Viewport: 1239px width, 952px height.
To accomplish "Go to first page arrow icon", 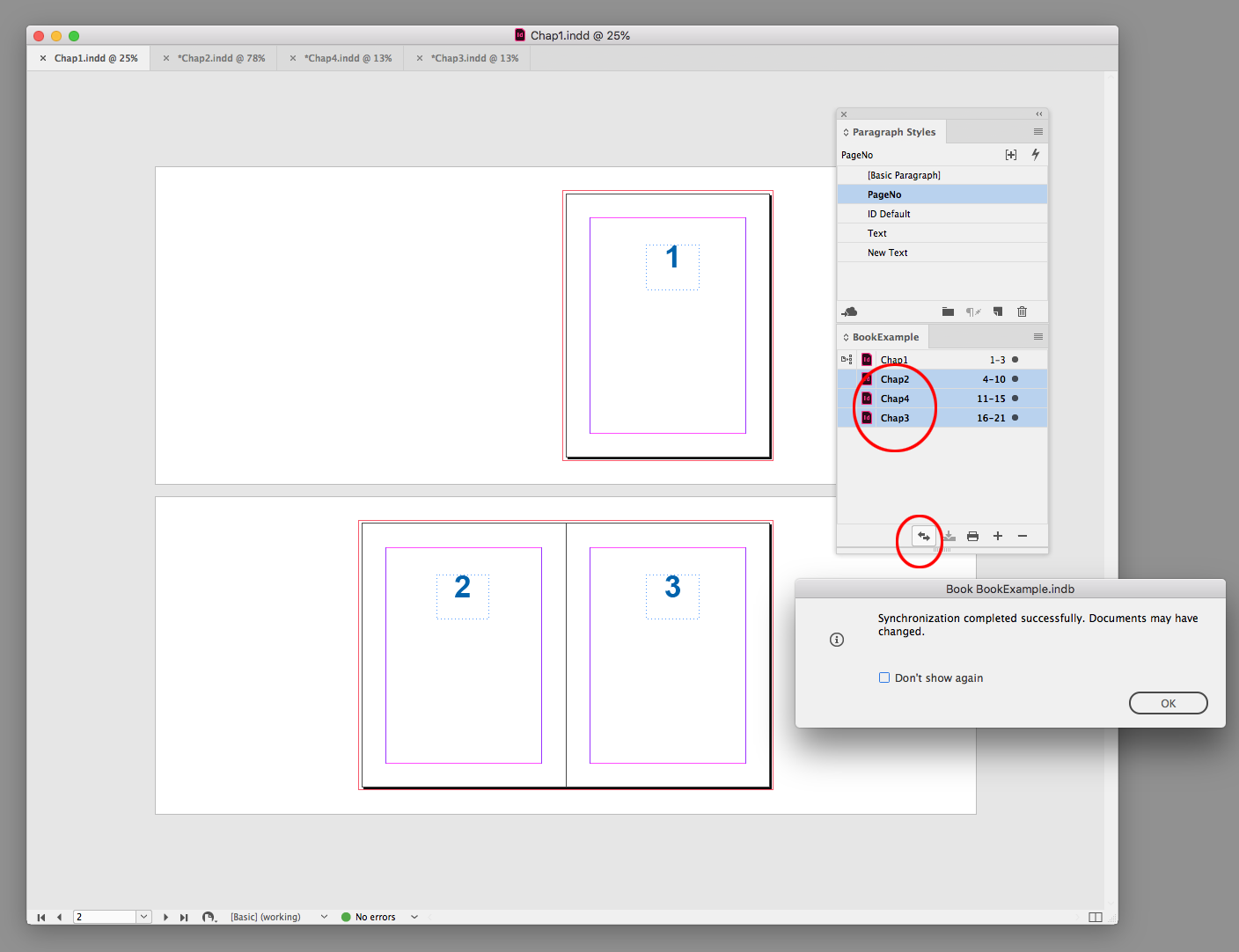I will pyautogui.click(x=41, y=917).
